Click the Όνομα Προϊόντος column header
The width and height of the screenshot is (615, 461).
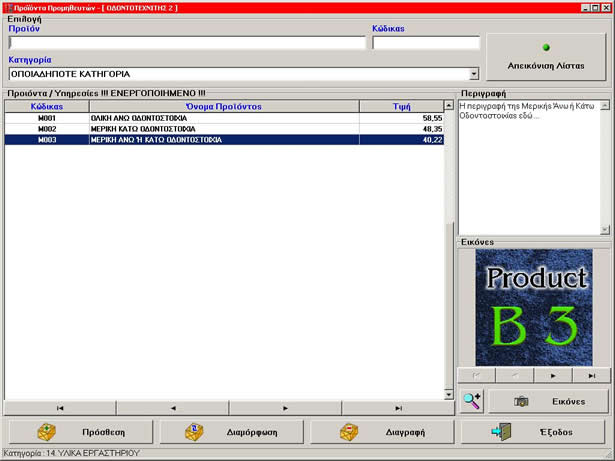coord(224,106)
